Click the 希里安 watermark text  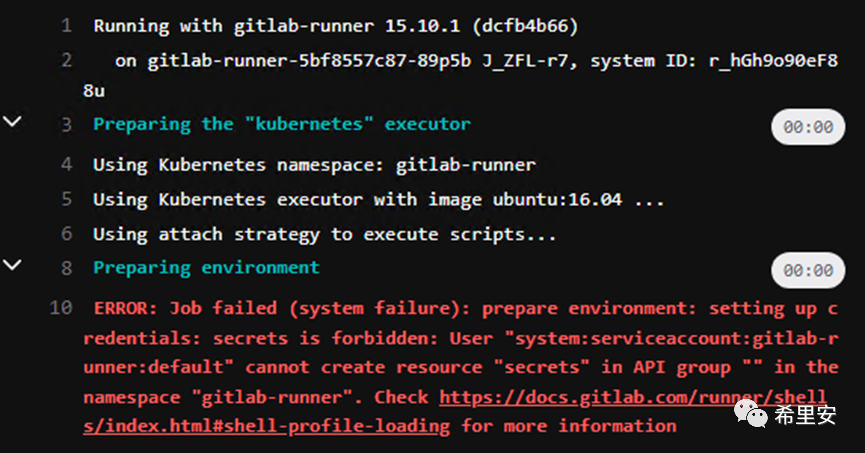click(x=805, y=415)
